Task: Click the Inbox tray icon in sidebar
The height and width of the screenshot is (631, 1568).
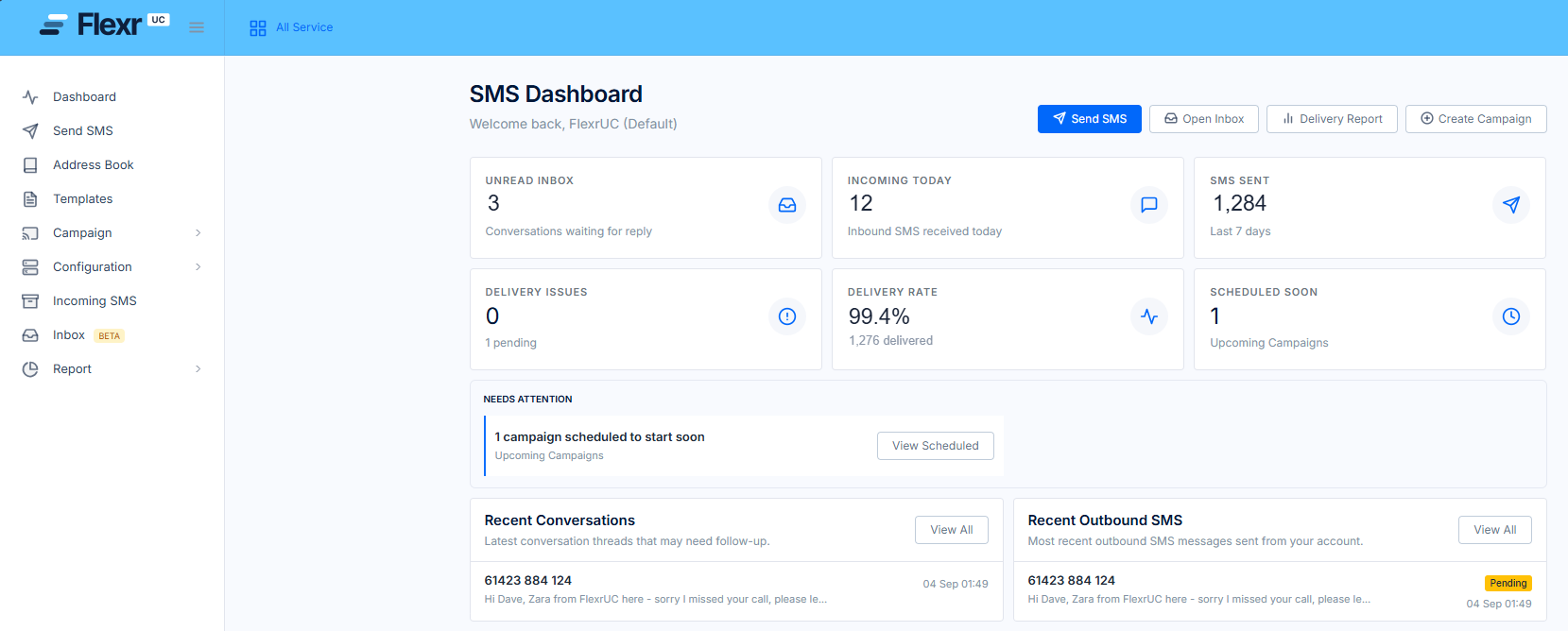Action: coord(30,335)
